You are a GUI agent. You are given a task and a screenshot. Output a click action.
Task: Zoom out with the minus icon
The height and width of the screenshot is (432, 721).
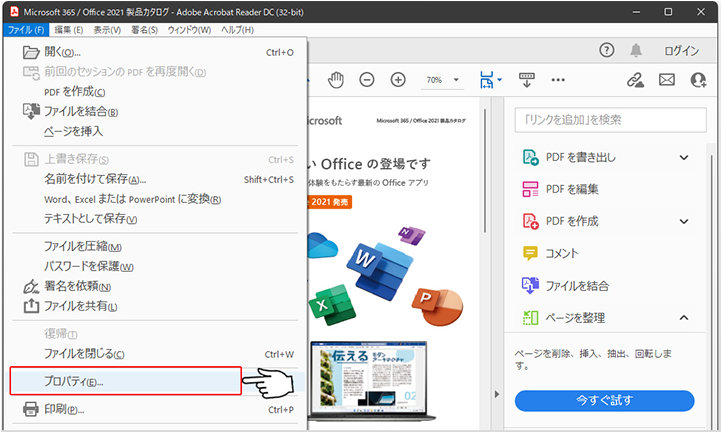tap(366, 80)
